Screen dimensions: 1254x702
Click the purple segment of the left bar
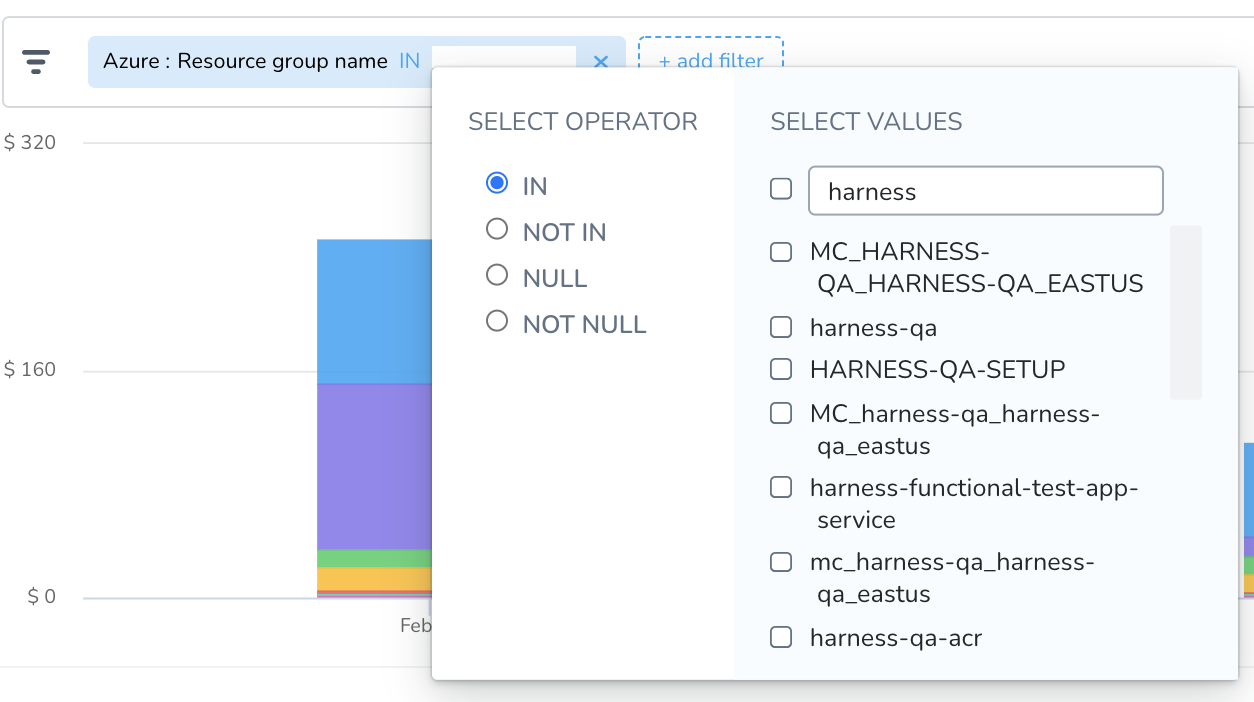coord(374,467)
